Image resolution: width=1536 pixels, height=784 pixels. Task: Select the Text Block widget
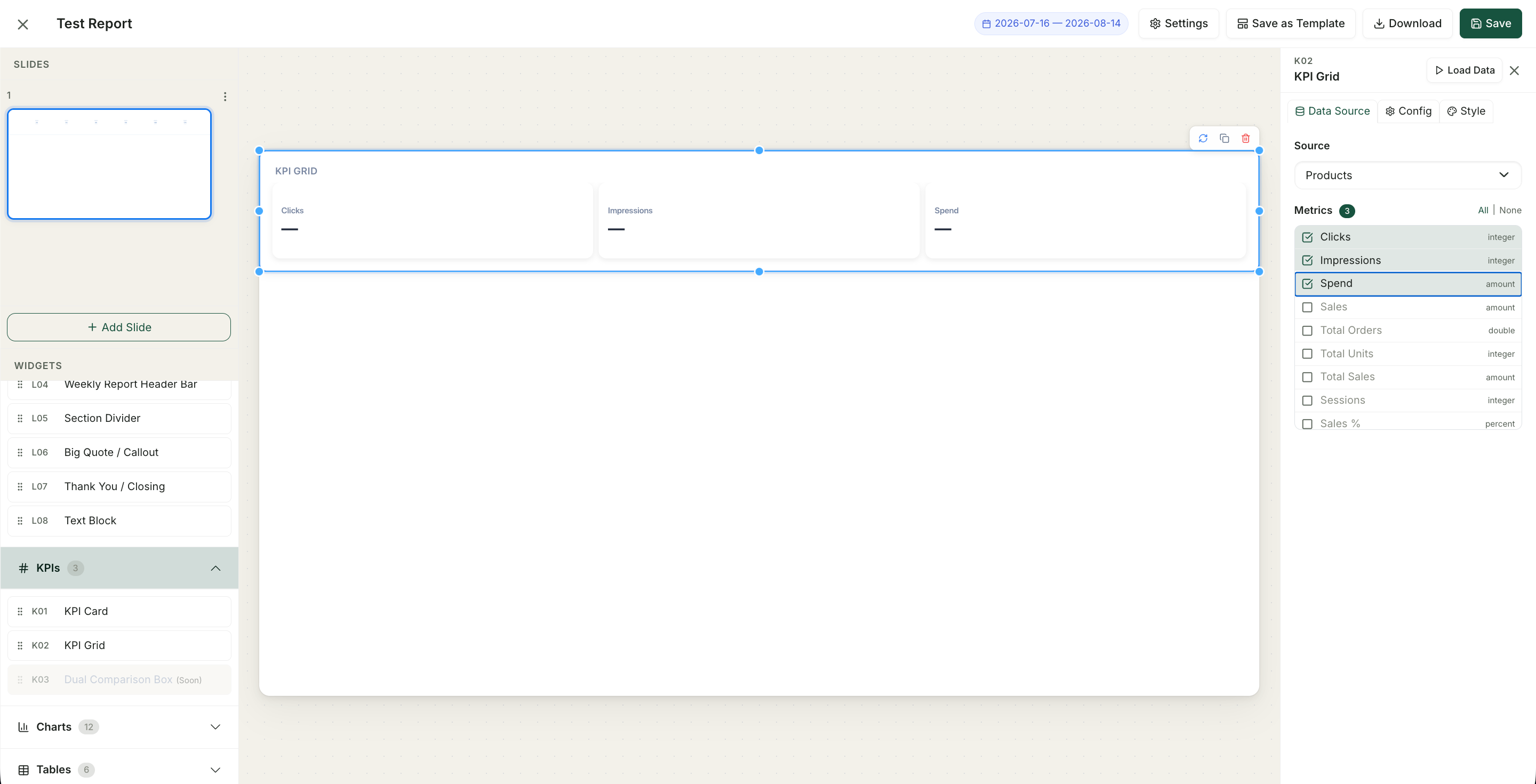[x=119, y=521]
